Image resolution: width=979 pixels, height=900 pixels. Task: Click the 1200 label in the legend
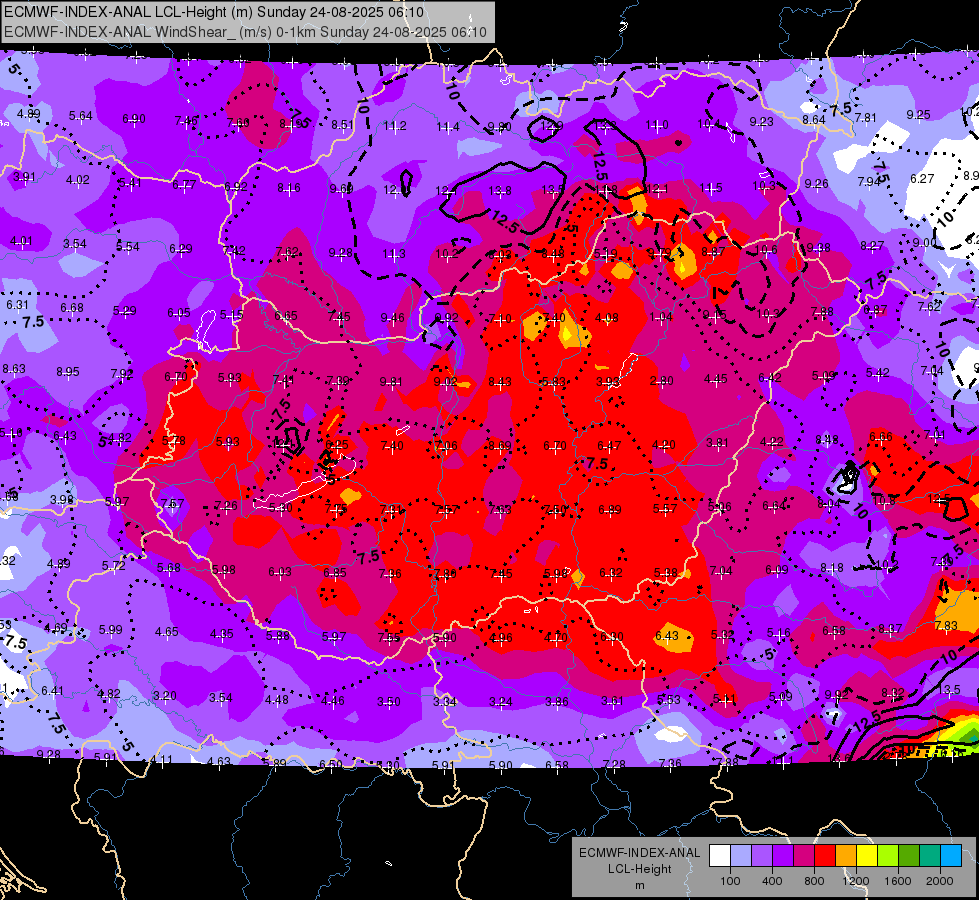point(856,881)
